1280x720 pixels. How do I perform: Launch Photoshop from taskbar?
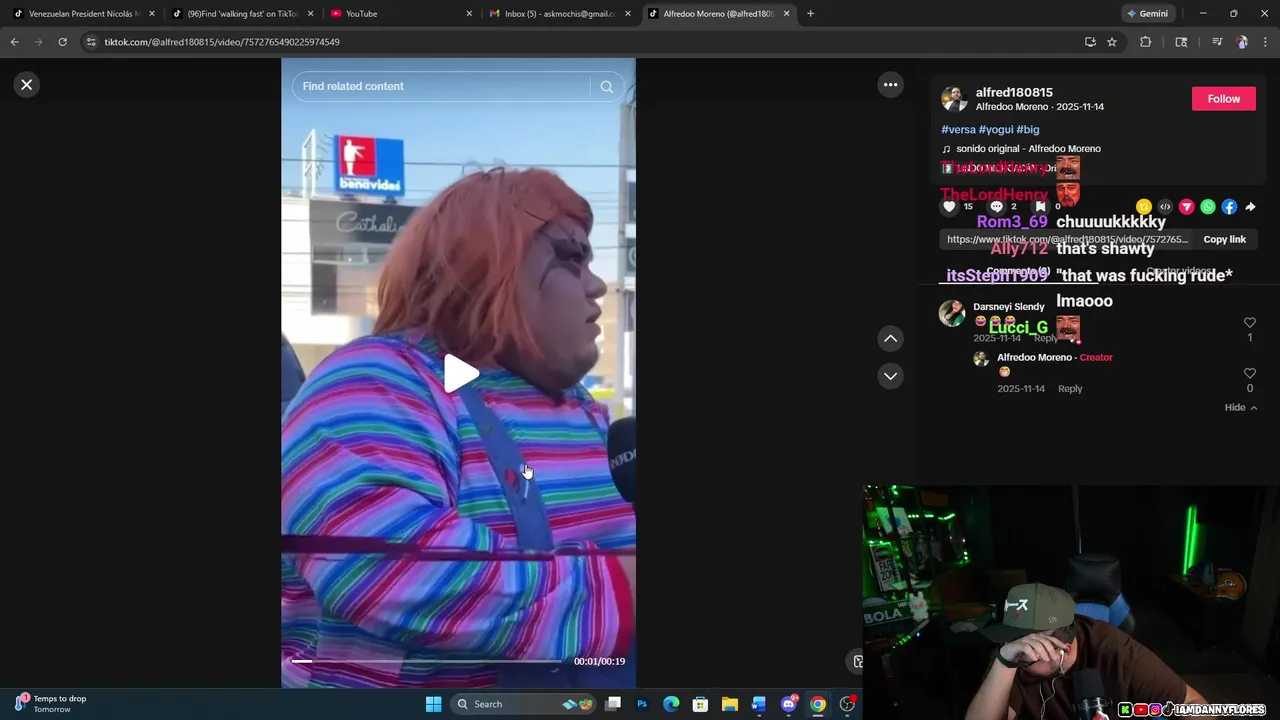642,704
